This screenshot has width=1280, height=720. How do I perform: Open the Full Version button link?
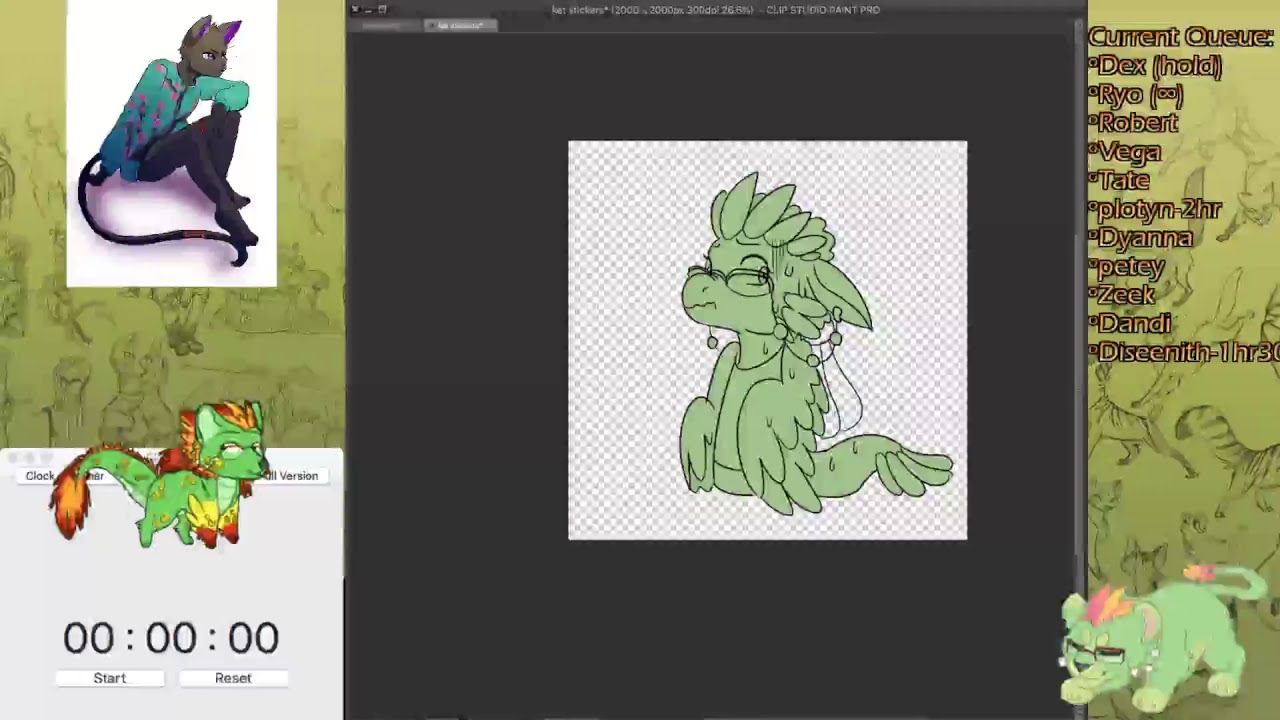(x=290, y=476)
